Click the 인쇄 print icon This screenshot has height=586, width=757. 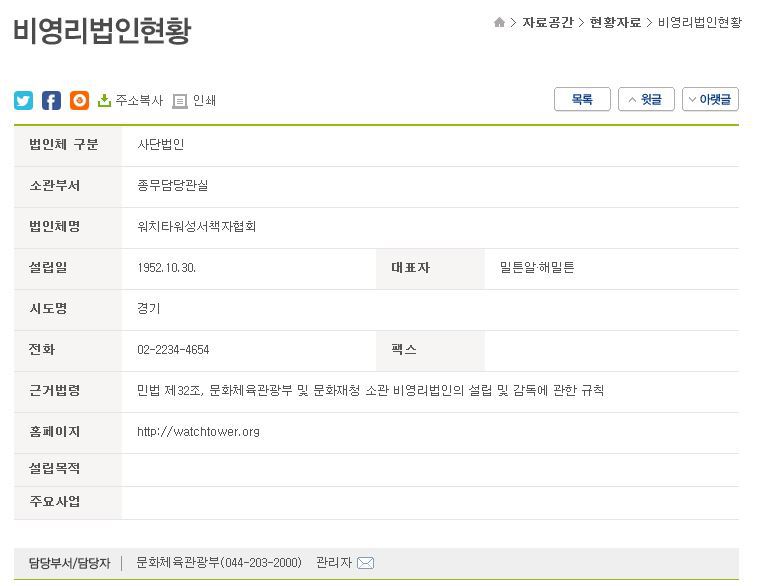tap(180, 101)
